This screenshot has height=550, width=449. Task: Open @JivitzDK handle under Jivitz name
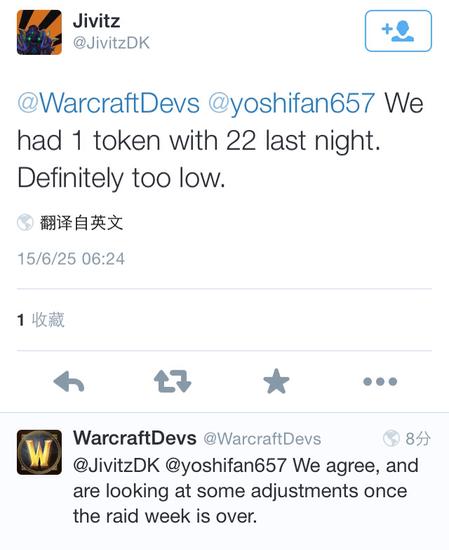[x=111, y=43]
